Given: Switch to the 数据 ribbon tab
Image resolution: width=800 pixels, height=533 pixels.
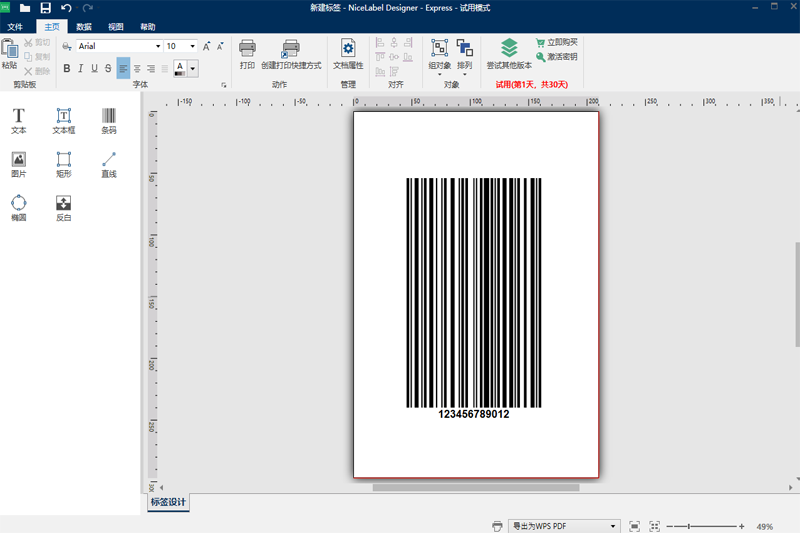Looking at the screenshot, I should pos(84,26).
